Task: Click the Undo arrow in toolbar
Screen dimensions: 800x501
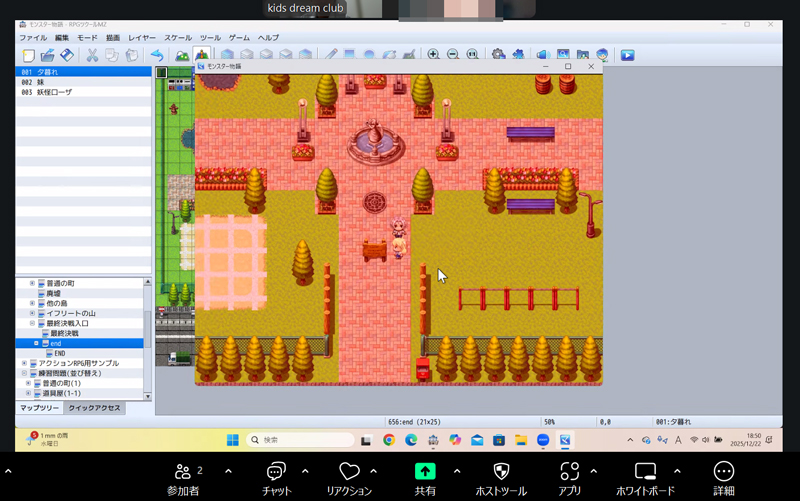Action: (x=156, y=55)
